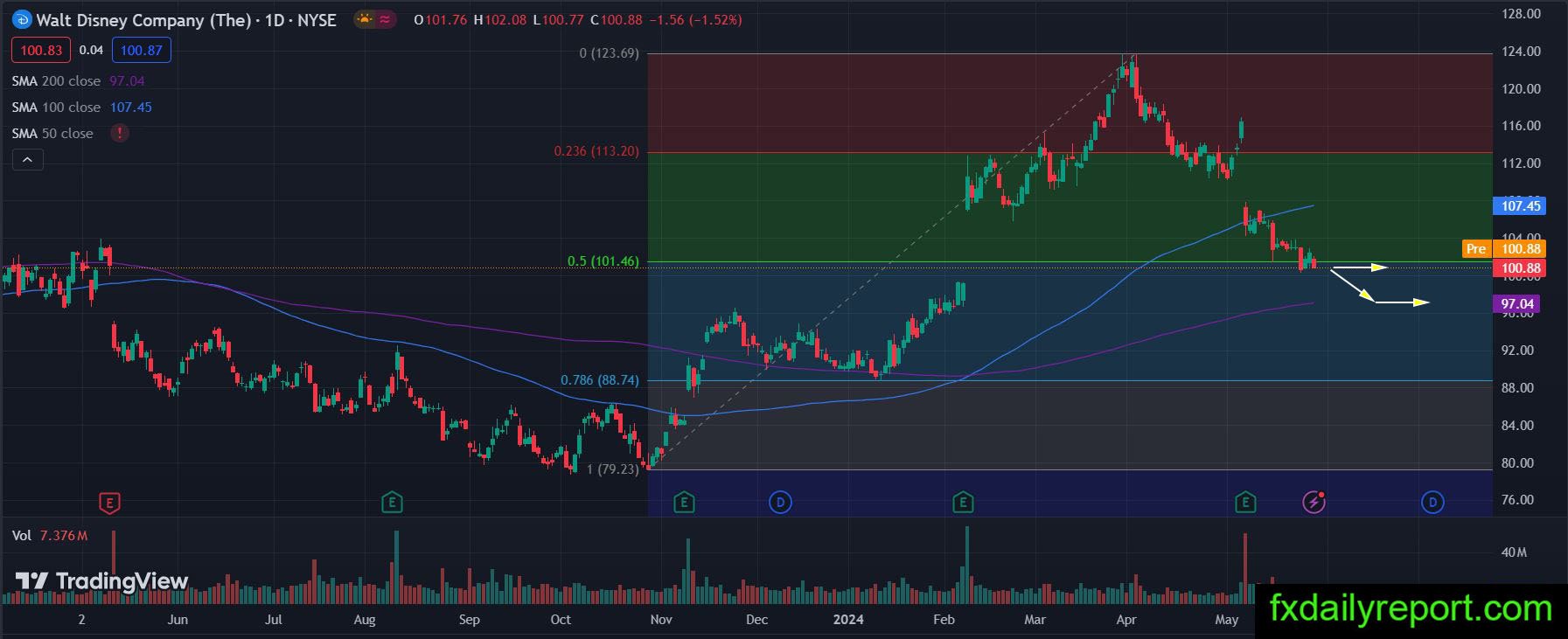Click the OHLC close value C100.88
The height and width of the screenshot is (639, 1568).
click(x=617, y=19)
